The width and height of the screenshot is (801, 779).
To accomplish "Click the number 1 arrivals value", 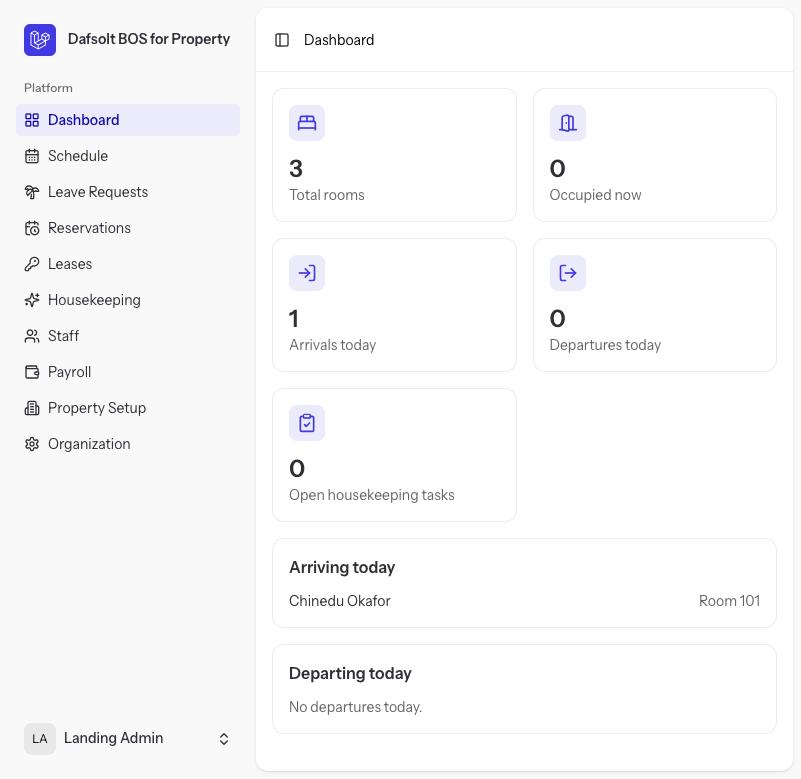I will 294,319.
